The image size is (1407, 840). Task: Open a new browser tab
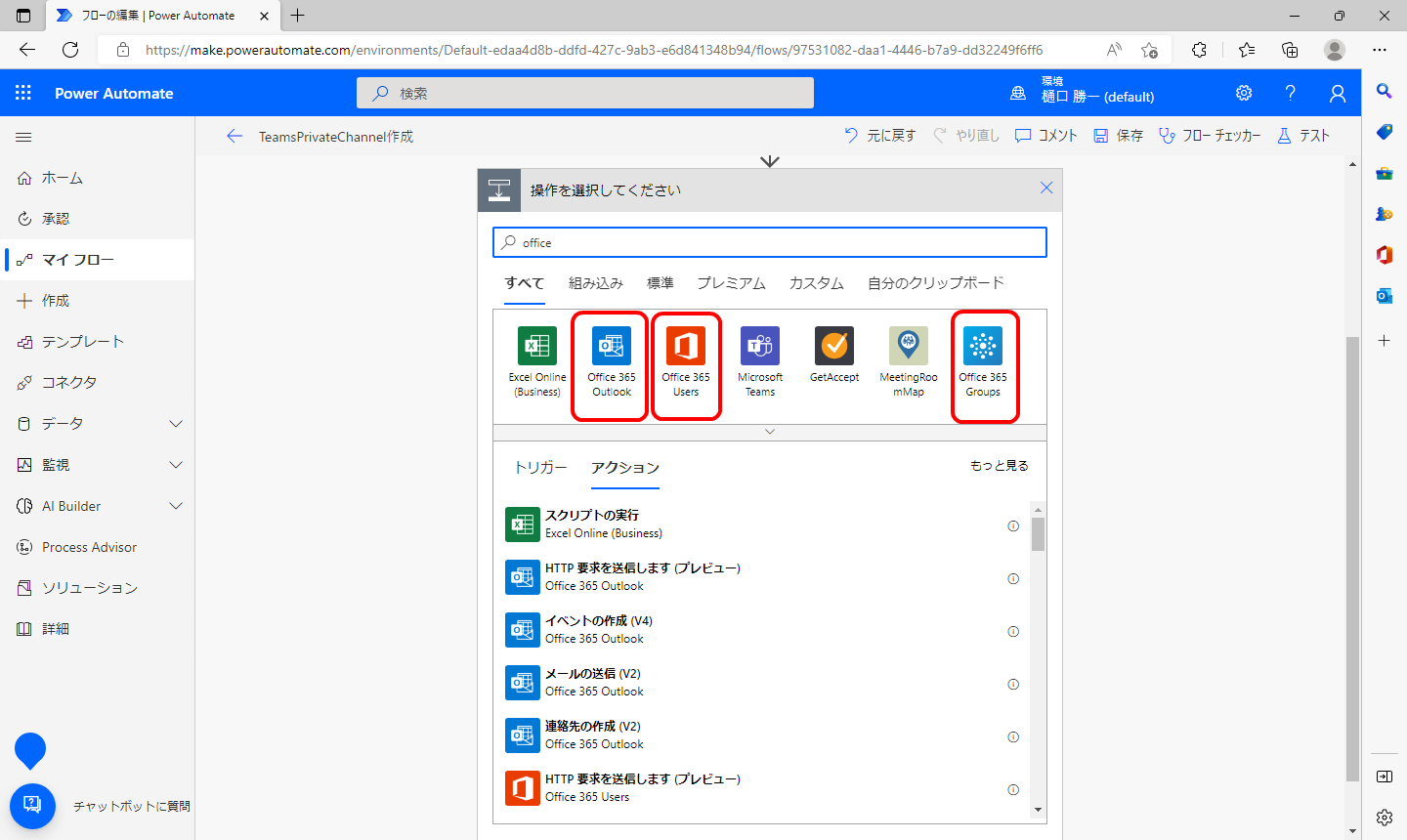(298, 16)
